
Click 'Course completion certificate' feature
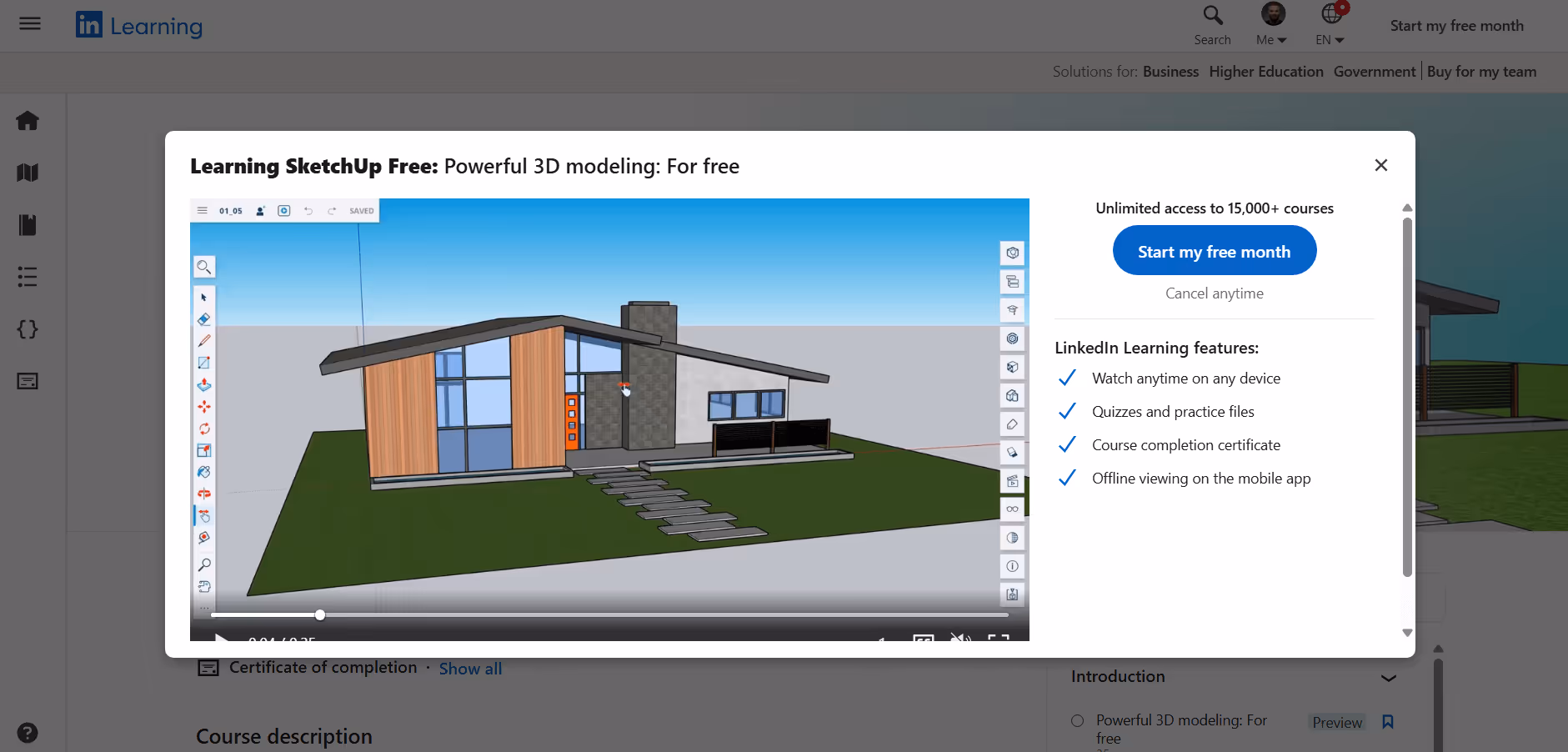(x=1186, y=445)
